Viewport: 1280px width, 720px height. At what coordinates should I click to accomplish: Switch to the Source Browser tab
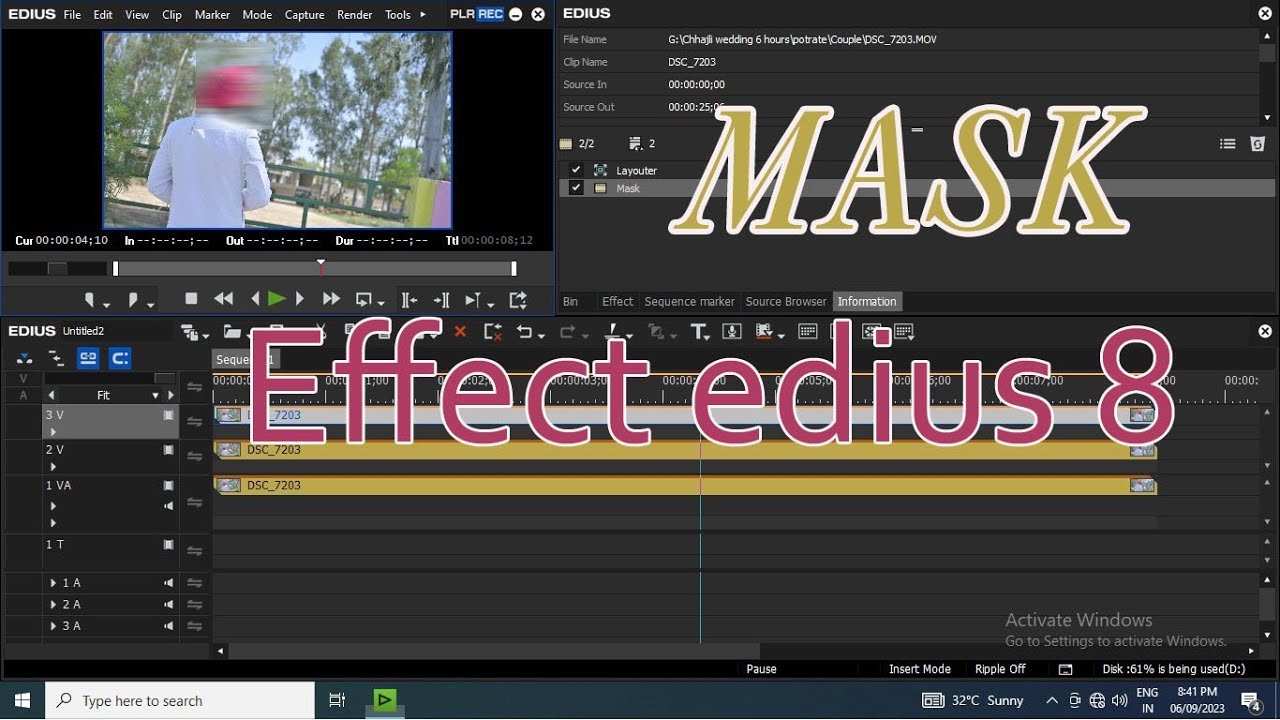pos(786,301)
